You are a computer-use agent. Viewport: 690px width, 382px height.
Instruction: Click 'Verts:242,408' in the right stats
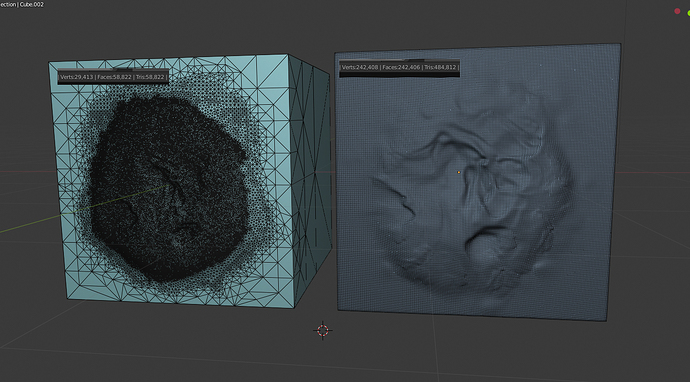[x=359, y=67]
